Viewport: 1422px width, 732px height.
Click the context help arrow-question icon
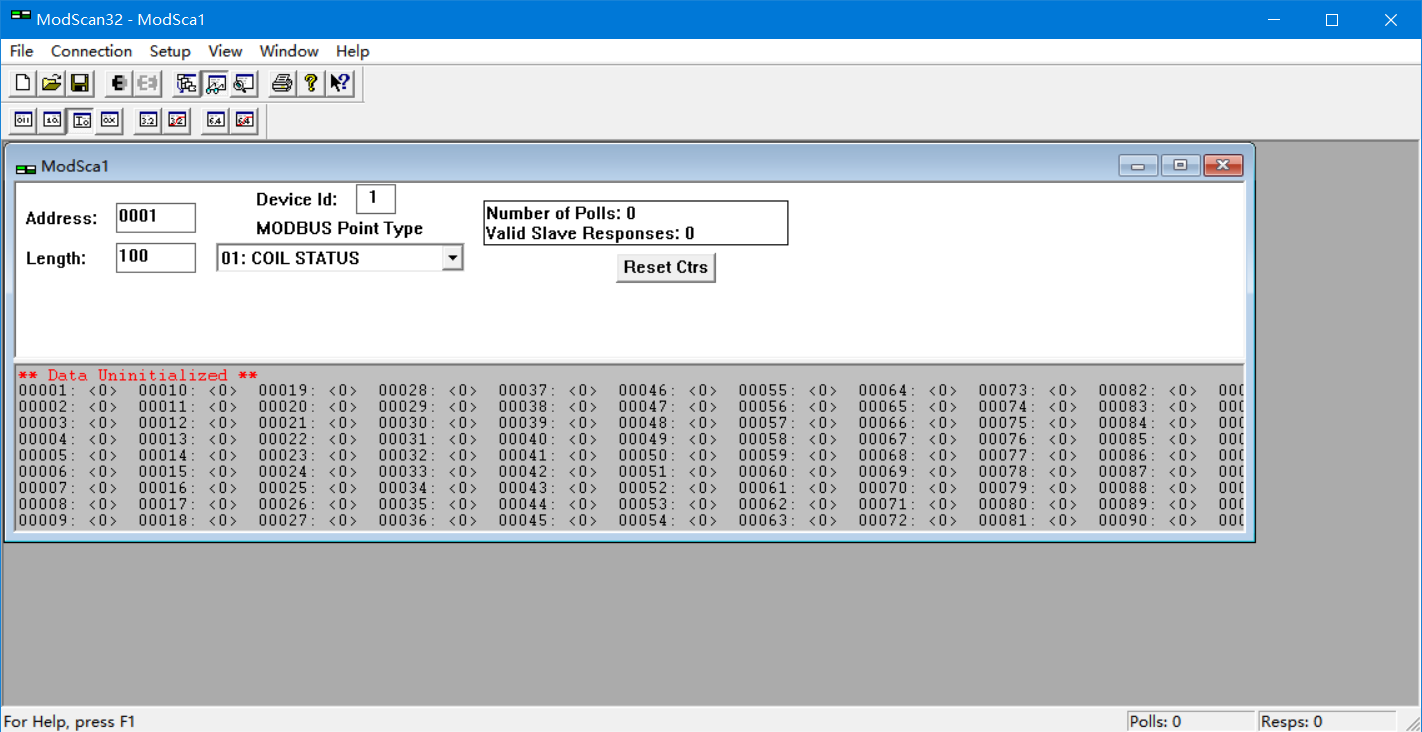[340, 84]
